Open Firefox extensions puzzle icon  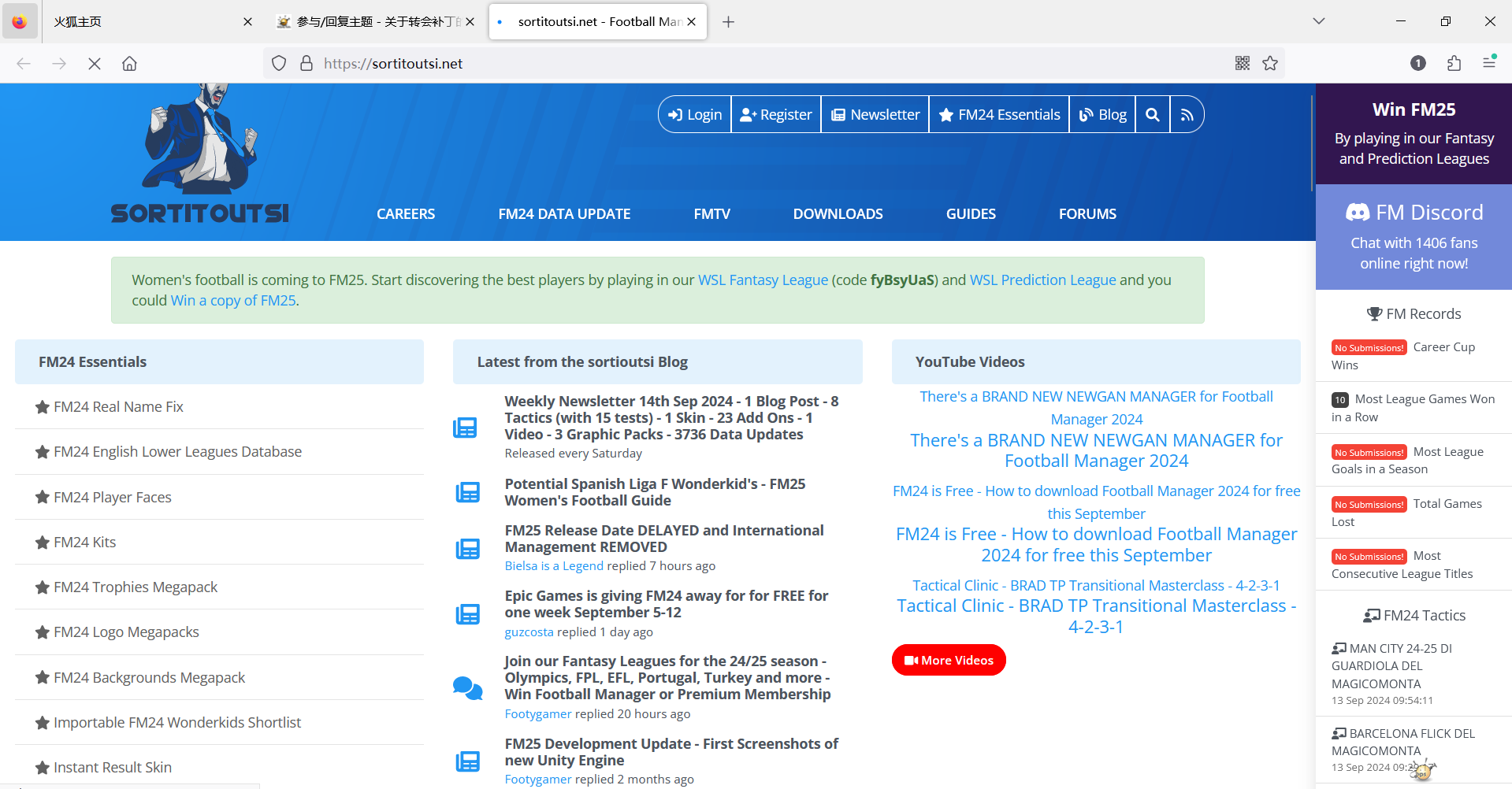tap(1454, 64)
